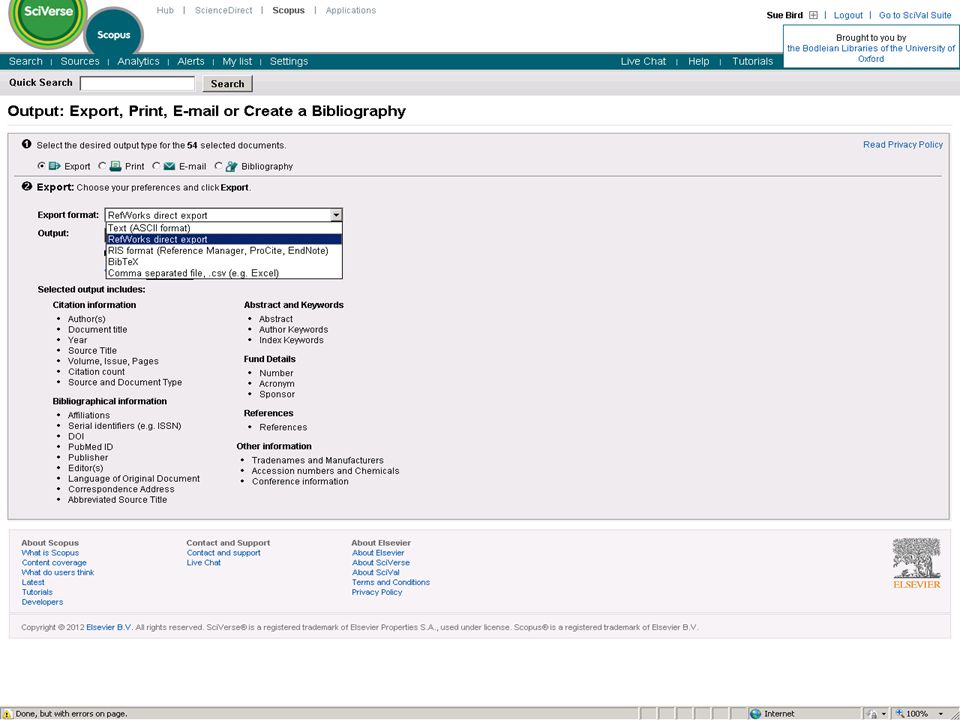Screen dimensions: 960x720
Task: Click the Quick Search button
Action: pyautogui.click(x=228, y=84)
